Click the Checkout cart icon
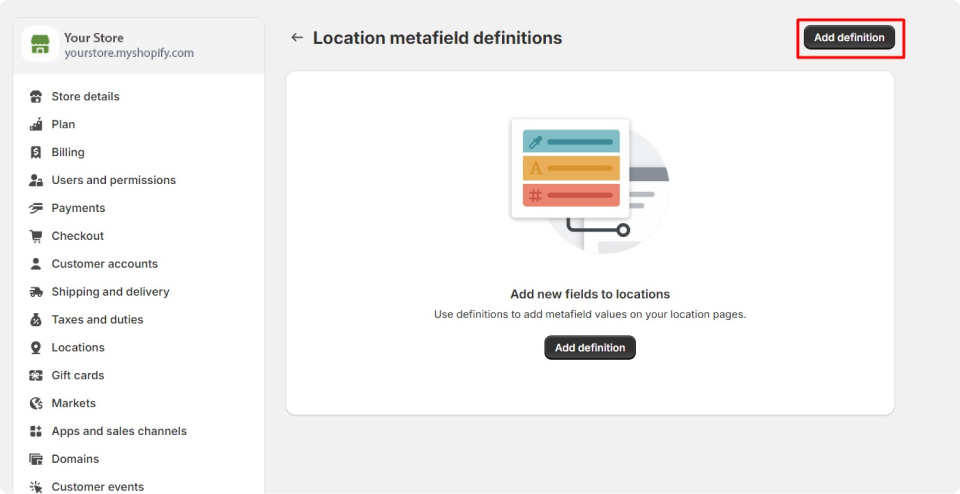 tap(36, 236)
